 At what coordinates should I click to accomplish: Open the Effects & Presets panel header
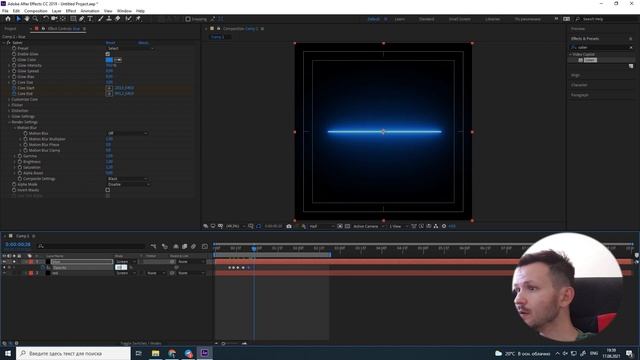tap(585, 38)
